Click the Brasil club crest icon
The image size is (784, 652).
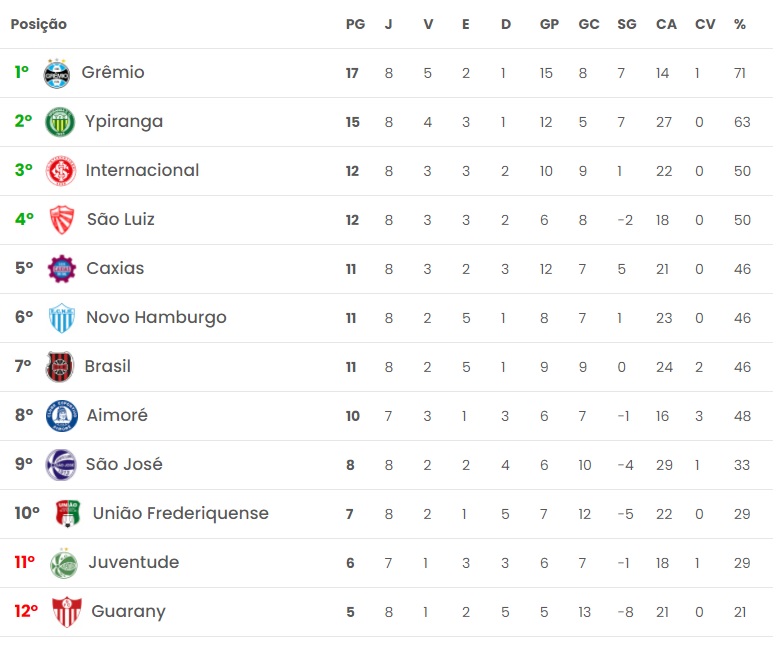coord(60,367)
